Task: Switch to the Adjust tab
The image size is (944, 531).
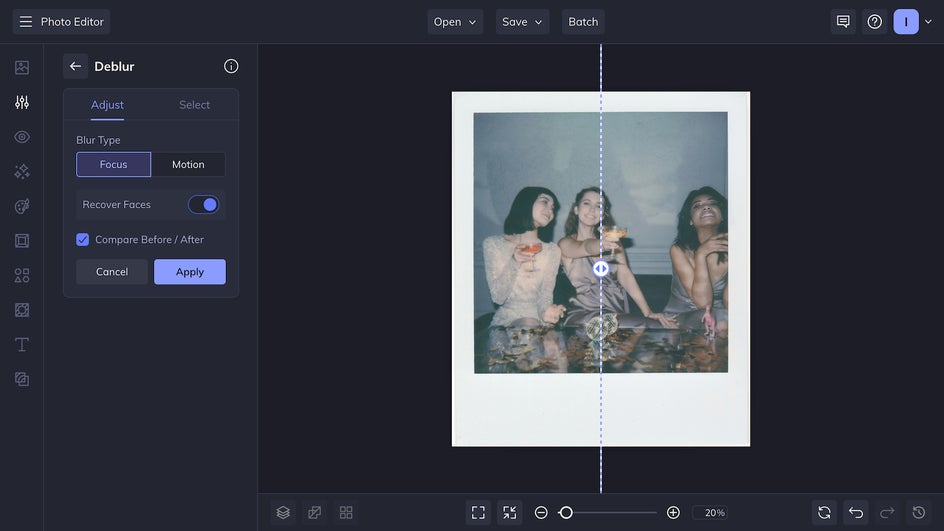Action: pos(107,105)
